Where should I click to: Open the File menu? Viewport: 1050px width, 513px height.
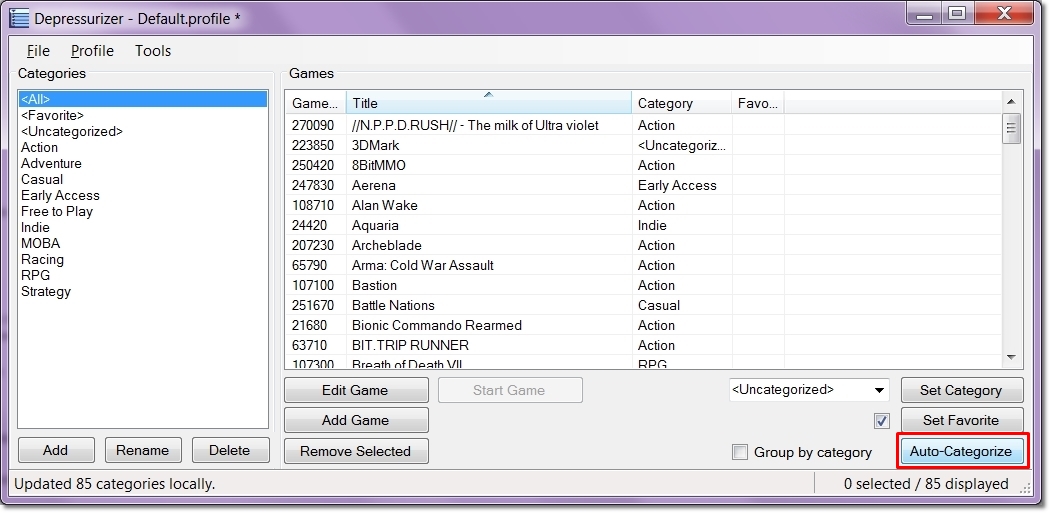(38, 51)
